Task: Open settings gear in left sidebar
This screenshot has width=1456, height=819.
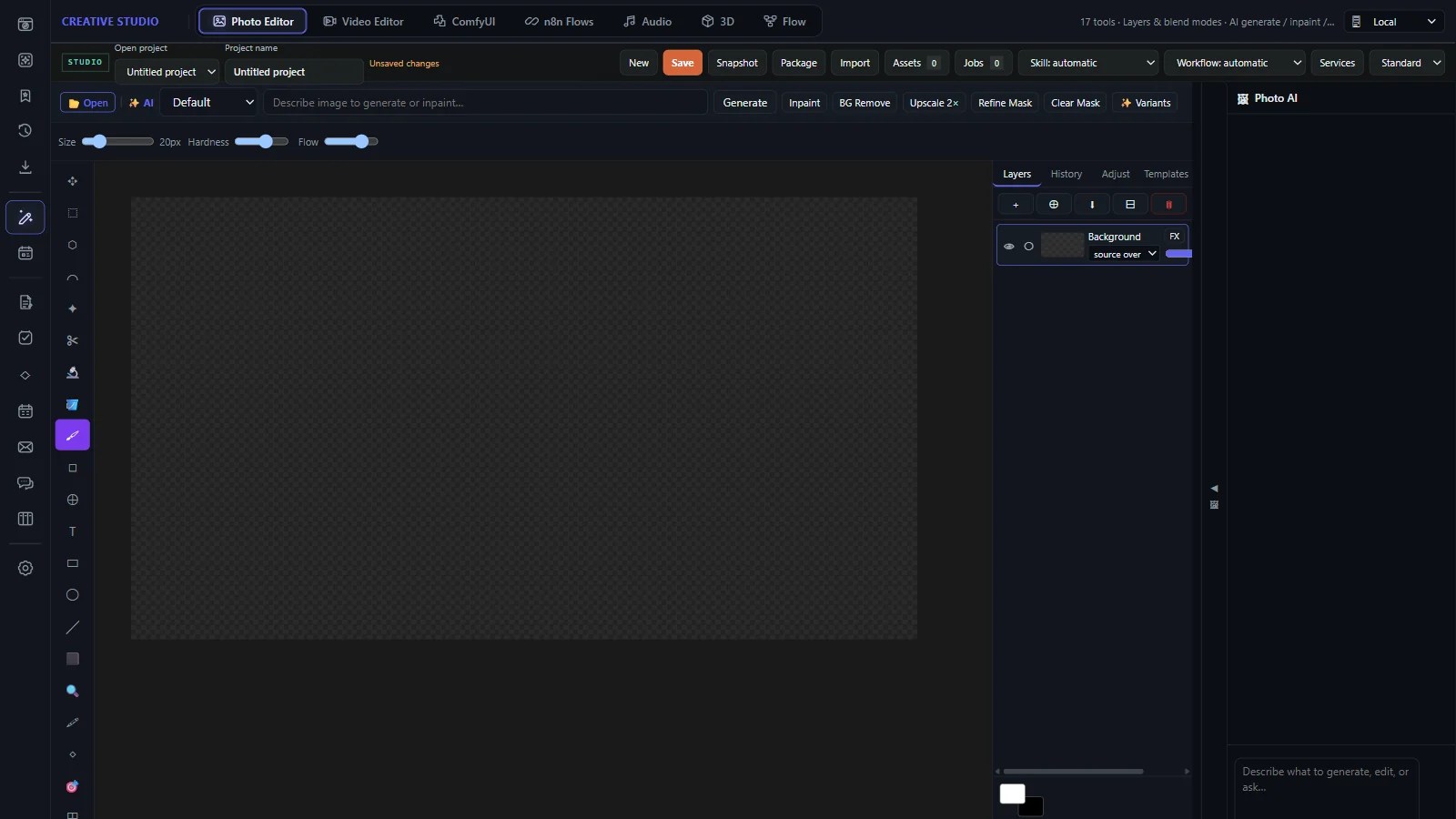Action: (x=25, y=568)
